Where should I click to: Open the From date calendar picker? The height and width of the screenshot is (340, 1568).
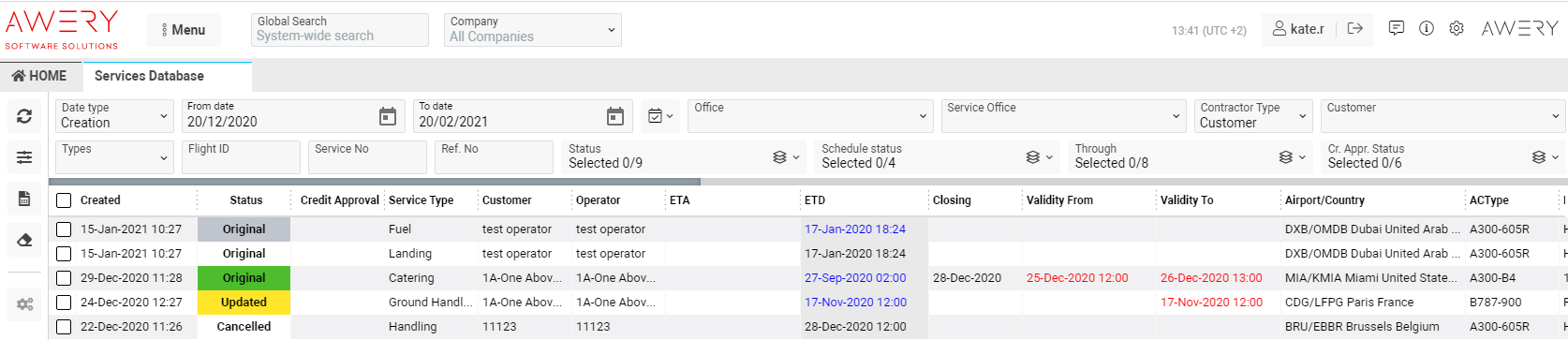[388, 116]
